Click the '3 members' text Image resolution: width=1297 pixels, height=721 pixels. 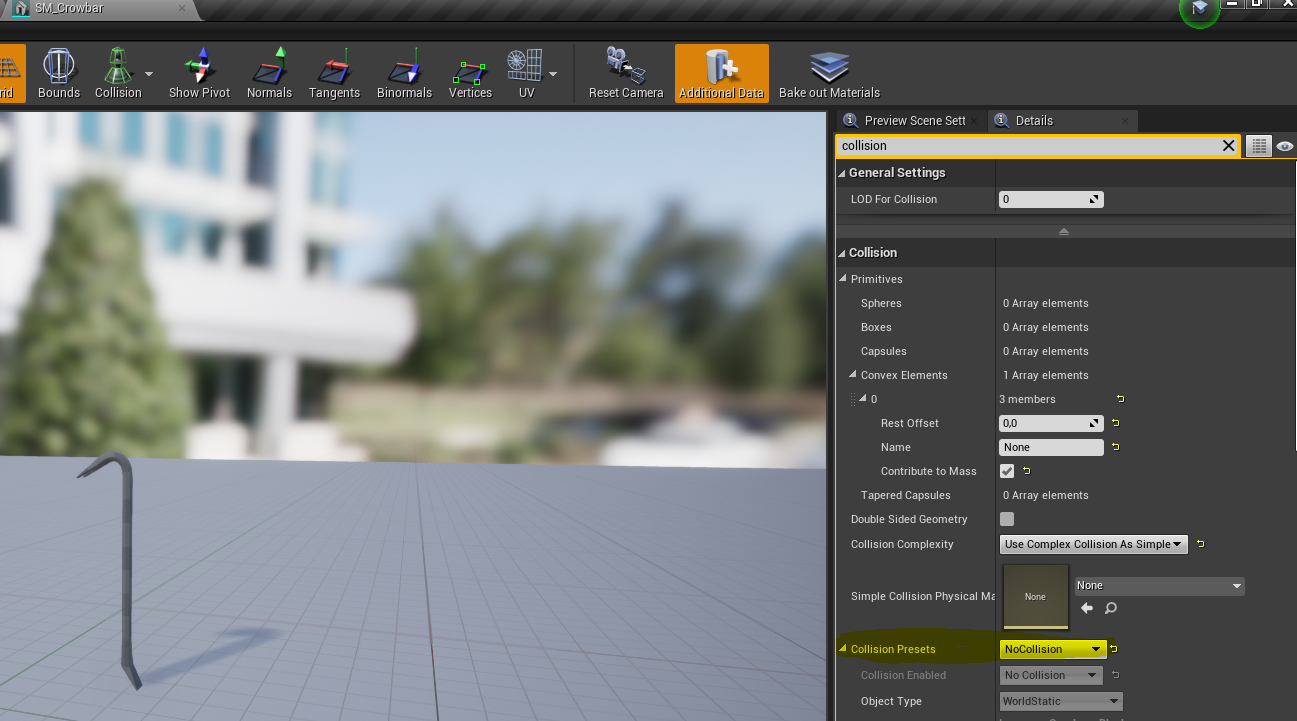1027,399
